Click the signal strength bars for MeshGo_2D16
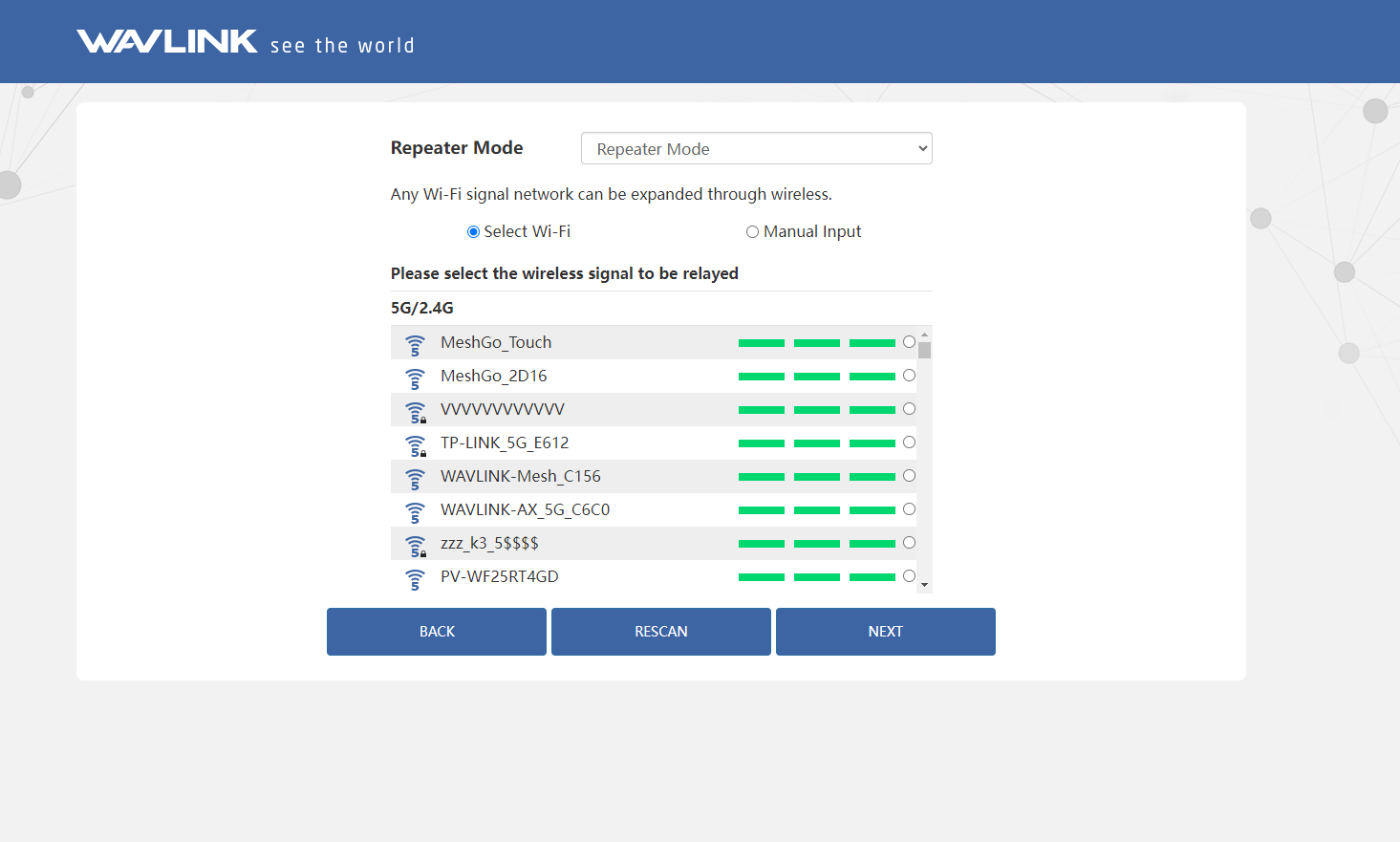The width and height of the screenshot is (1400, 842). (x=816, y=377)
